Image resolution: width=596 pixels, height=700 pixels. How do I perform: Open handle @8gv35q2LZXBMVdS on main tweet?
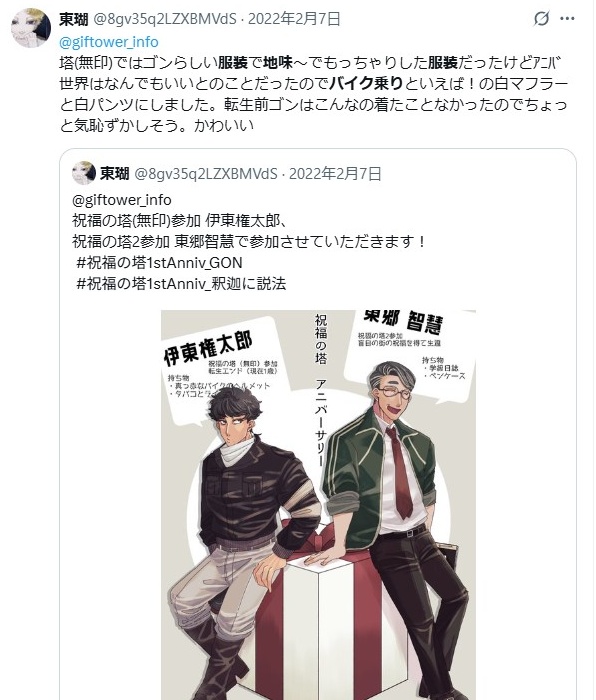pyautogui.click(x=165, y=19)
